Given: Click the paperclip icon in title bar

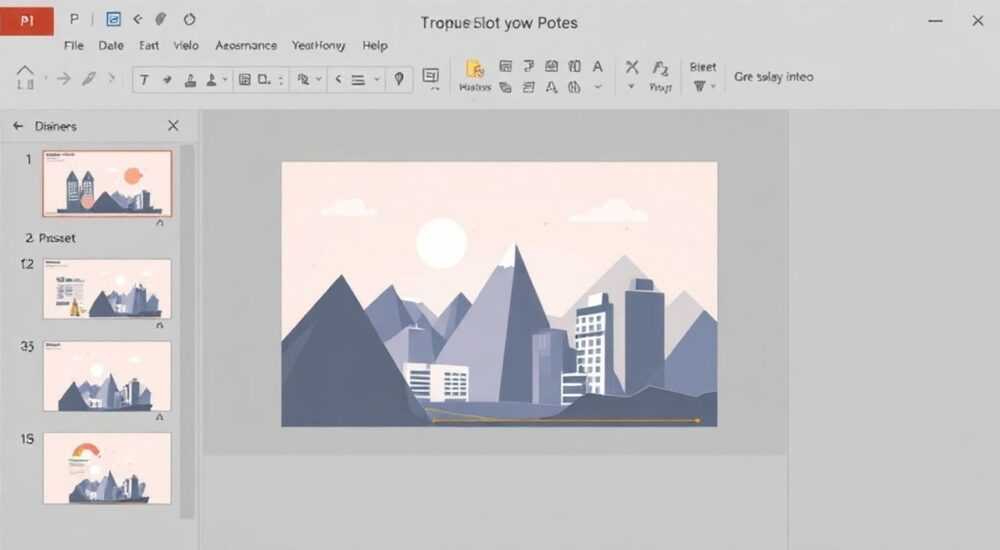Looking at the screenshot, I should (x=161, y=20).
